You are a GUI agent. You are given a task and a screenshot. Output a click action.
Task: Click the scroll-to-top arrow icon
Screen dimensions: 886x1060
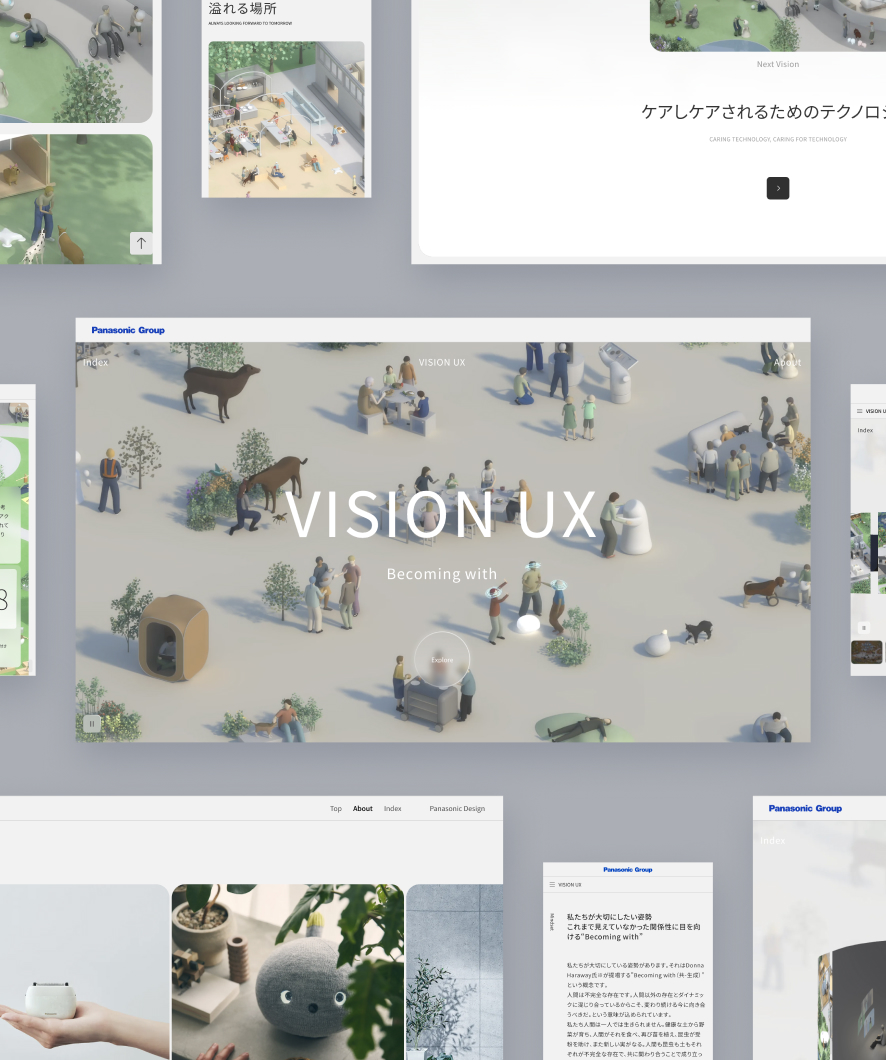141,243
